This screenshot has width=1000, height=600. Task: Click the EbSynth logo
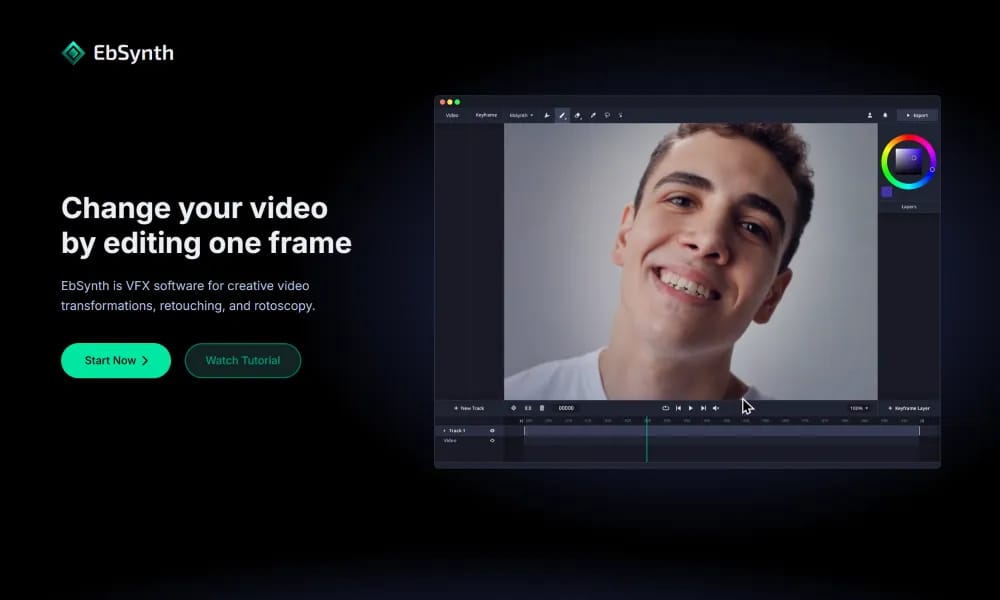[x=117, y=53]
